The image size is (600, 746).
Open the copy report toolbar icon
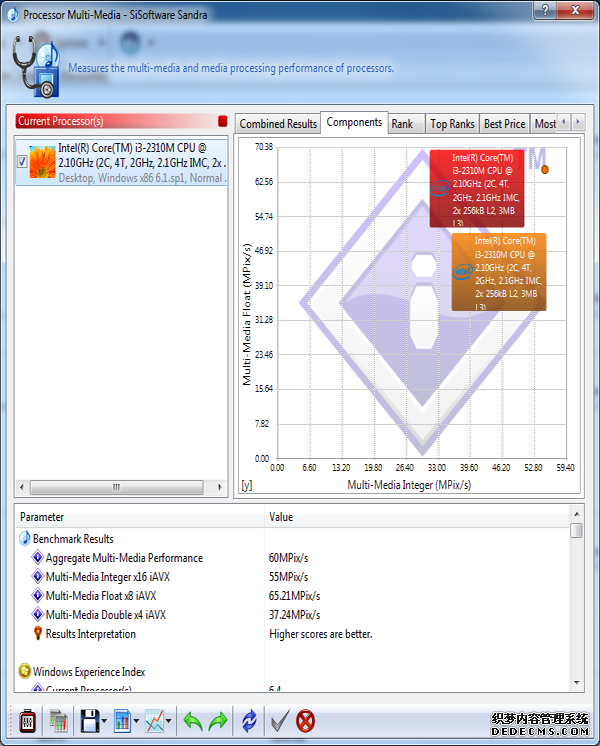pos(59,721)
